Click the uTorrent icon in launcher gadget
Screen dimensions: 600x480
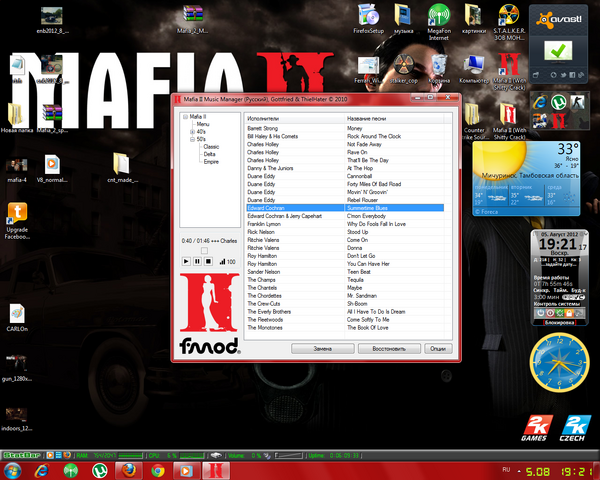(x=558, y=102)
